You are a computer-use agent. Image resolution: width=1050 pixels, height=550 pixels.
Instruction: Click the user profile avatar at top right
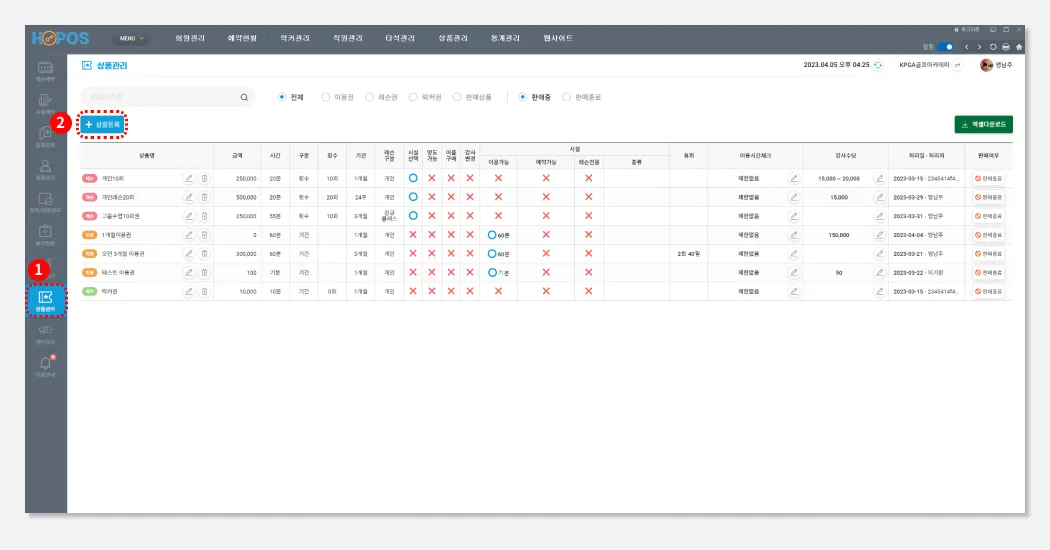(986, 65)
